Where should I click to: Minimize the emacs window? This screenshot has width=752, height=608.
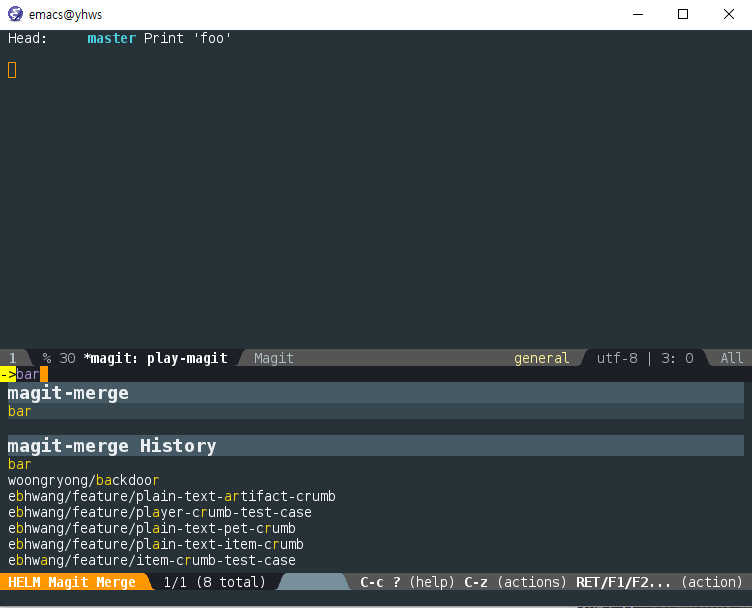click(x=638, y=14)
